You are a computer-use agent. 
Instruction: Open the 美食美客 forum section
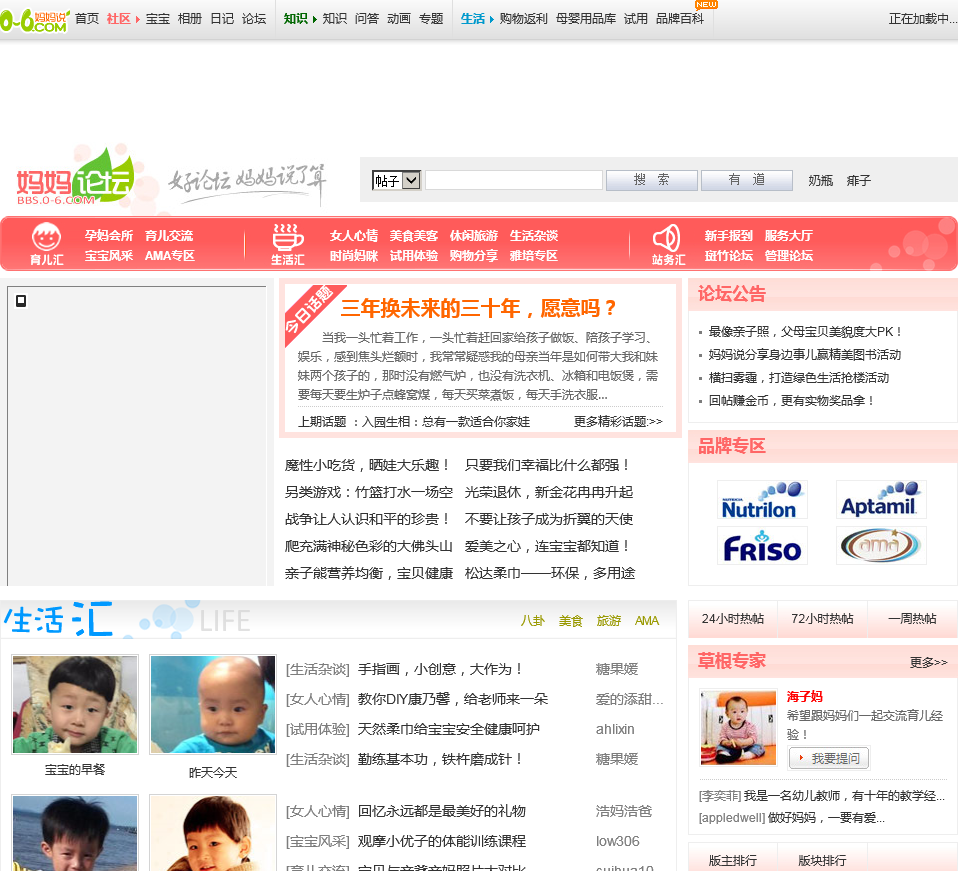point(414,236)
